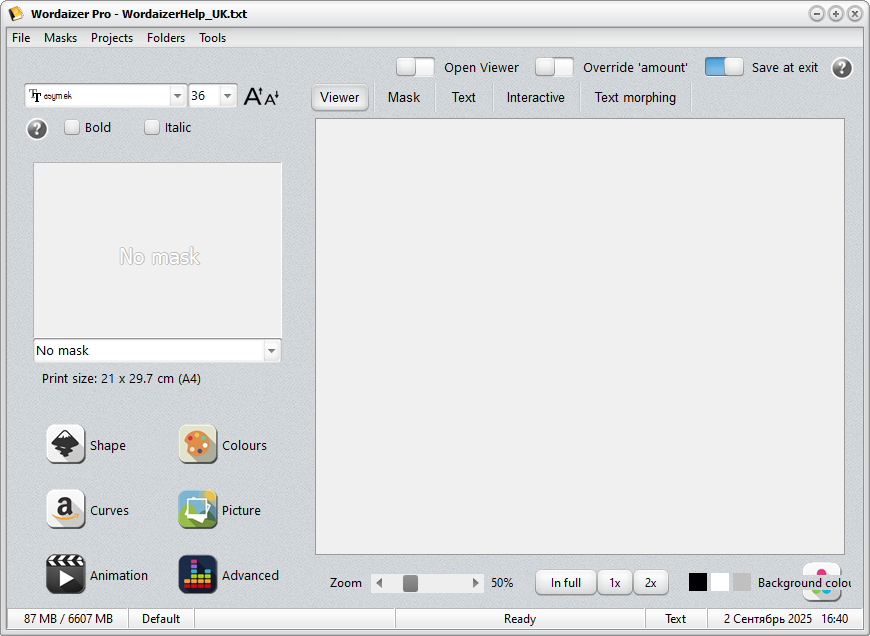Click the font name field
Screen dimensions: 870x636
(x=98, y=96)
